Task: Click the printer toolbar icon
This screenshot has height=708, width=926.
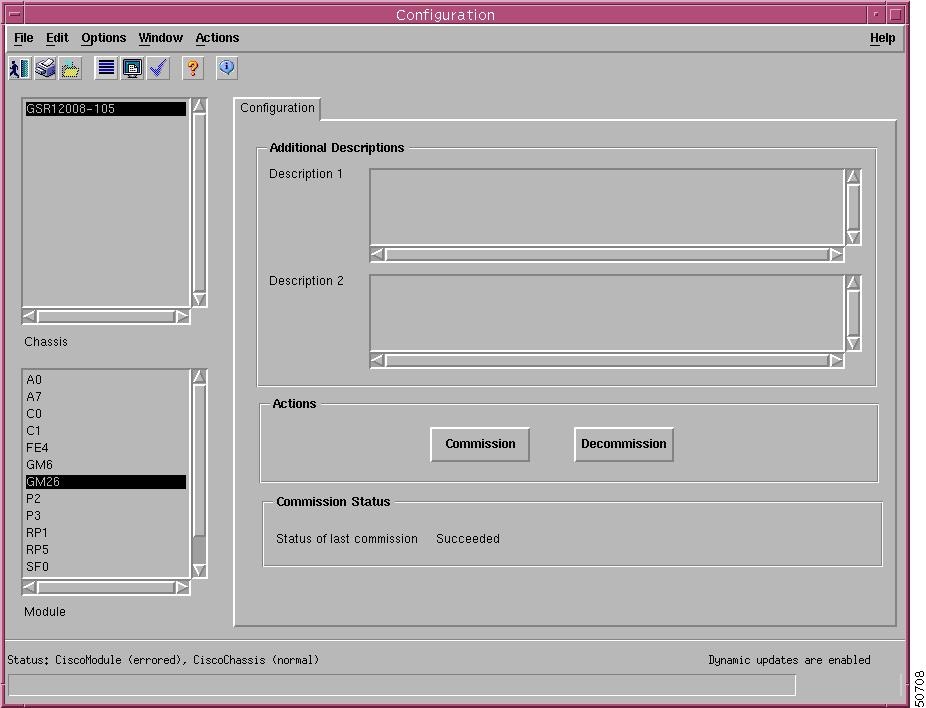Action: 45,68
